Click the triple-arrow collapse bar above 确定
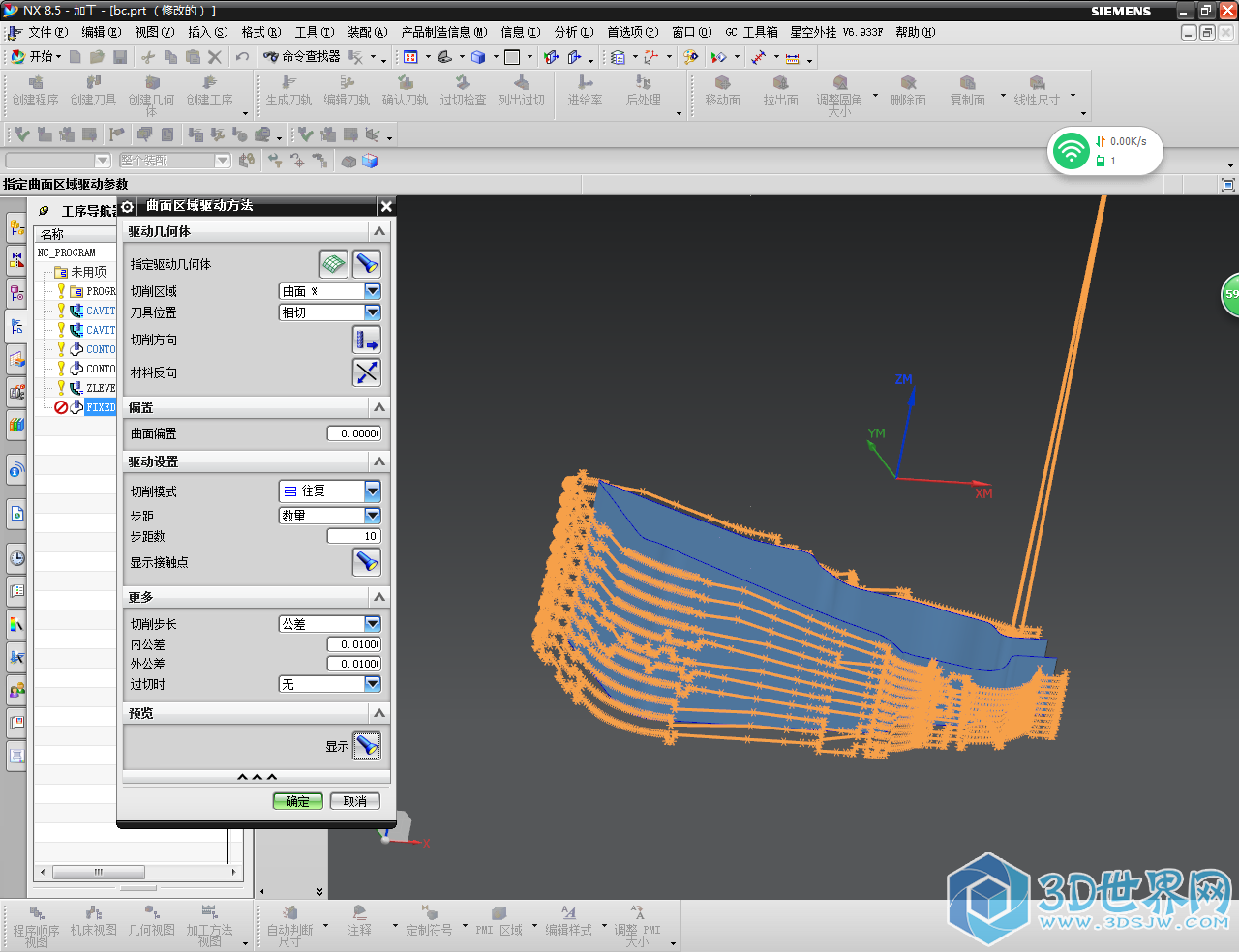Screen dimensions: 1239x952 coord(257,777)
